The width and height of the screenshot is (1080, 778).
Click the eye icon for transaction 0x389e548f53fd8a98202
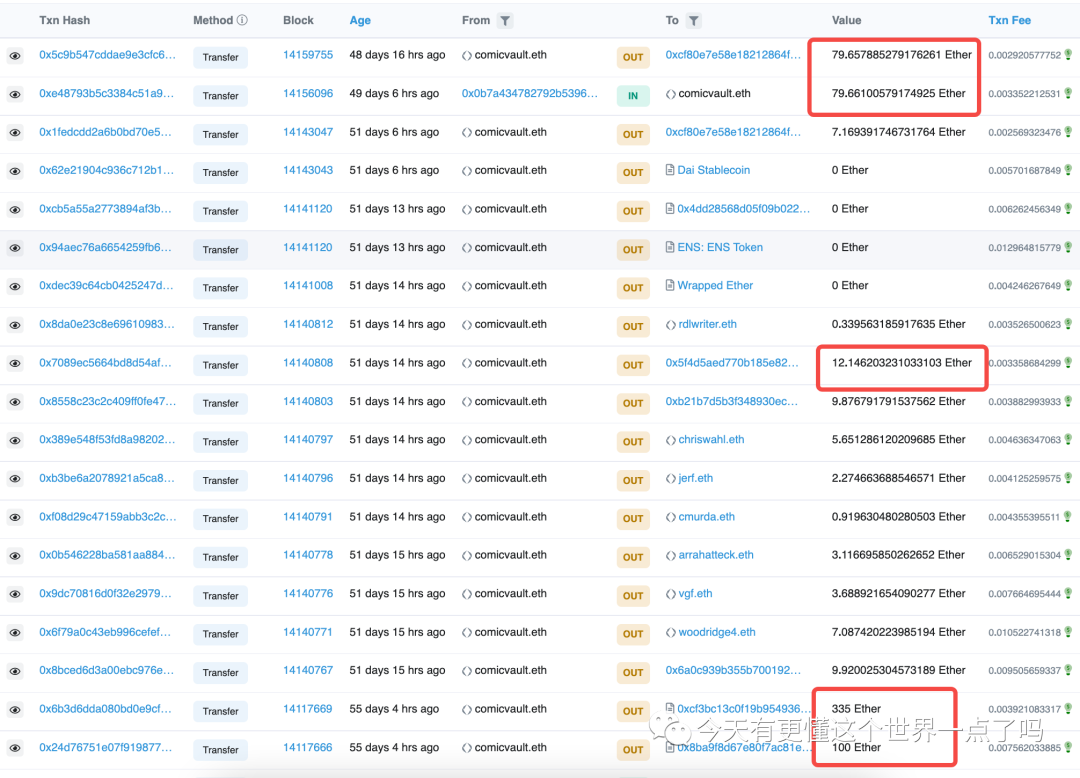pos(15,441)
